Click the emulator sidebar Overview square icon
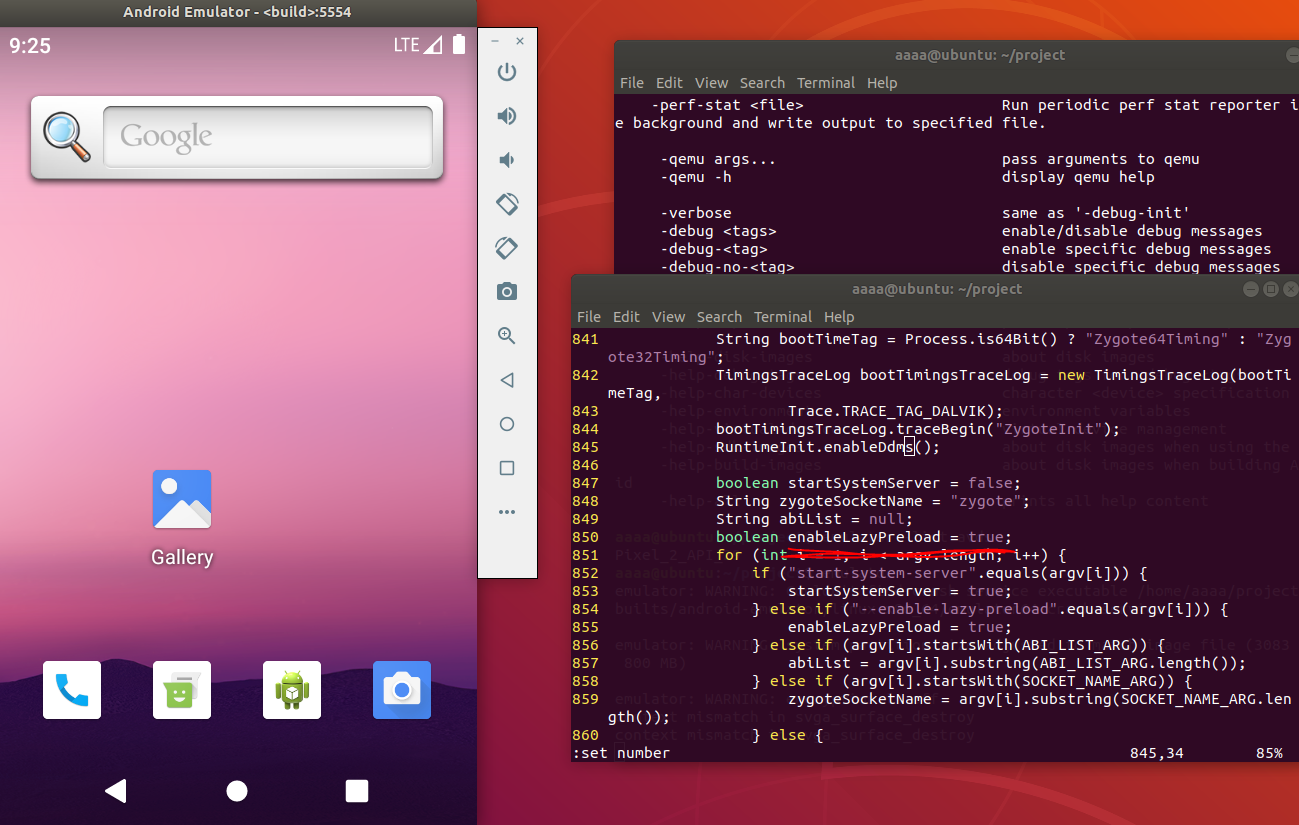1299x825 pixels. click(x=507, y=468)
